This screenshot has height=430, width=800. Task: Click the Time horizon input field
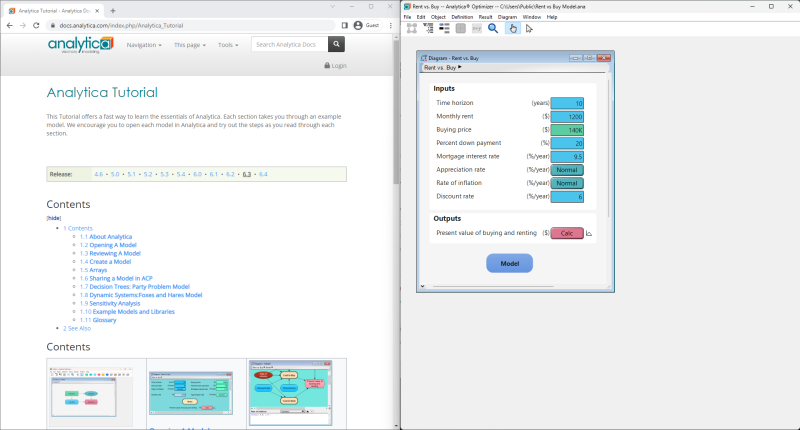tap(567, 104)
